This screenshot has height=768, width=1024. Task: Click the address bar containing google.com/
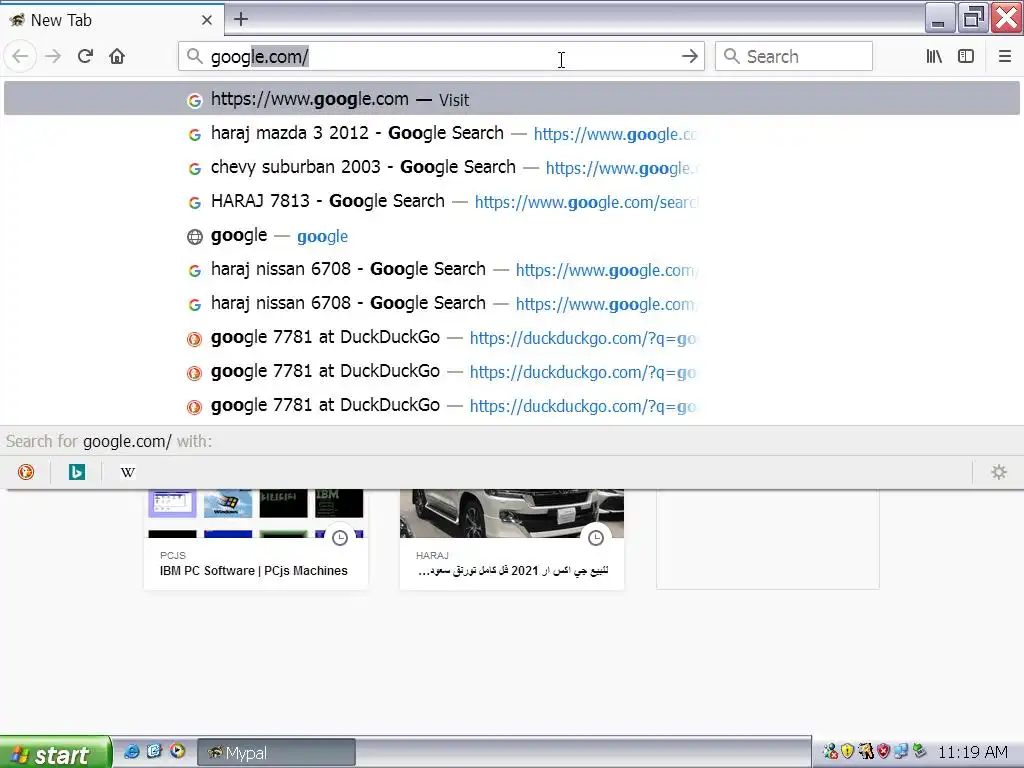point(441,56)
